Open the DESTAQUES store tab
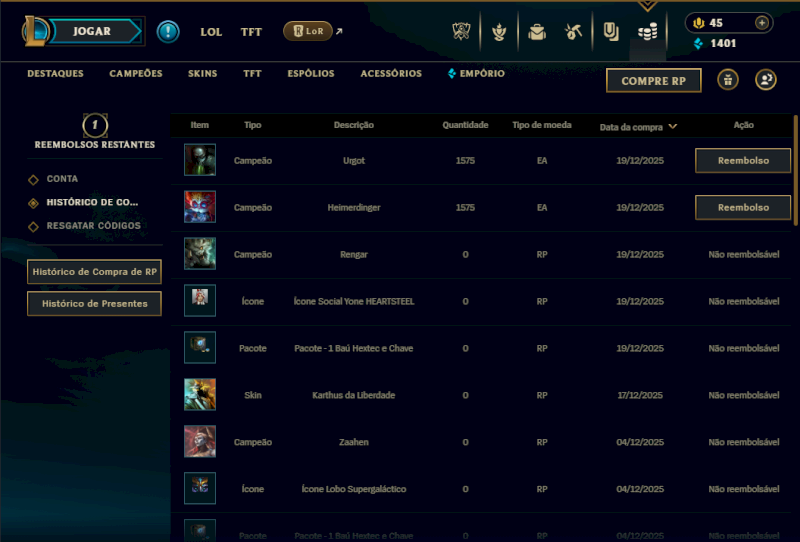The width and height of the screenshot is (800, 542). 55,73
